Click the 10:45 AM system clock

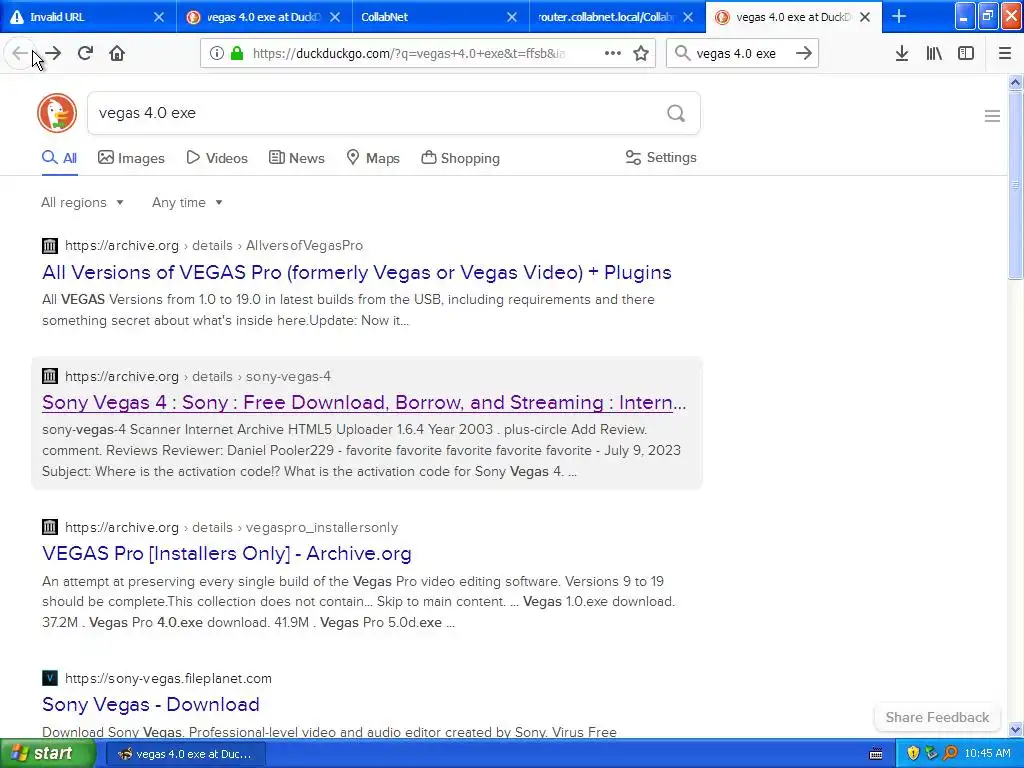[987, 754]
